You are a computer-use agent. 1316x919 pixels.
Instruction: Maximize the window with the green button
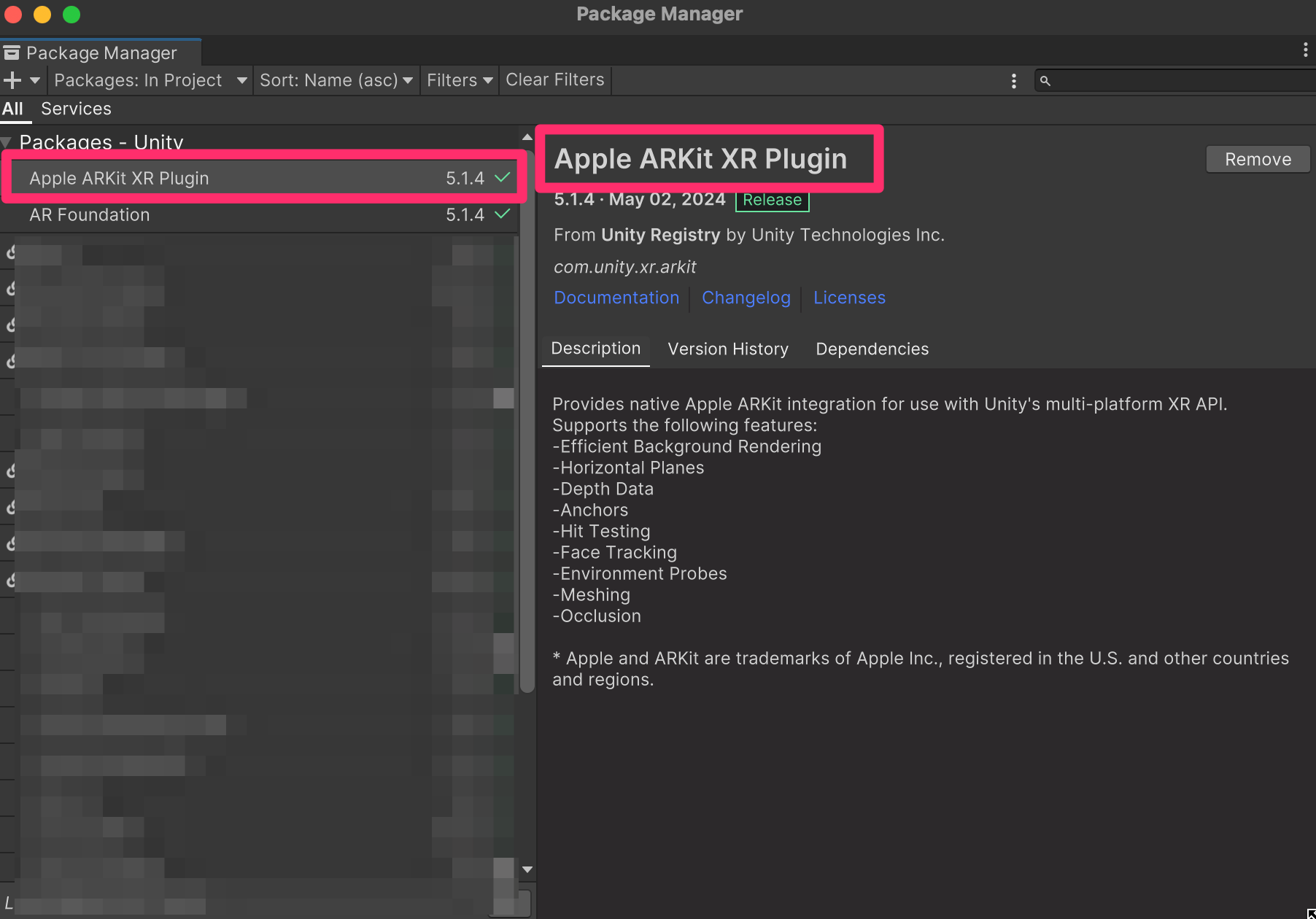[71, 14]
